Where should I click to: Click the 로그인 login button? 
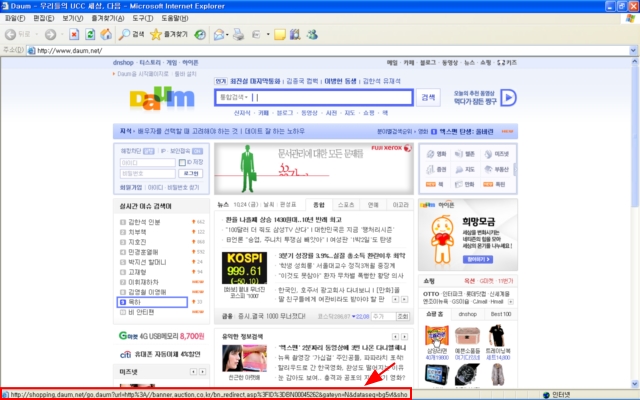coord(191,173)
